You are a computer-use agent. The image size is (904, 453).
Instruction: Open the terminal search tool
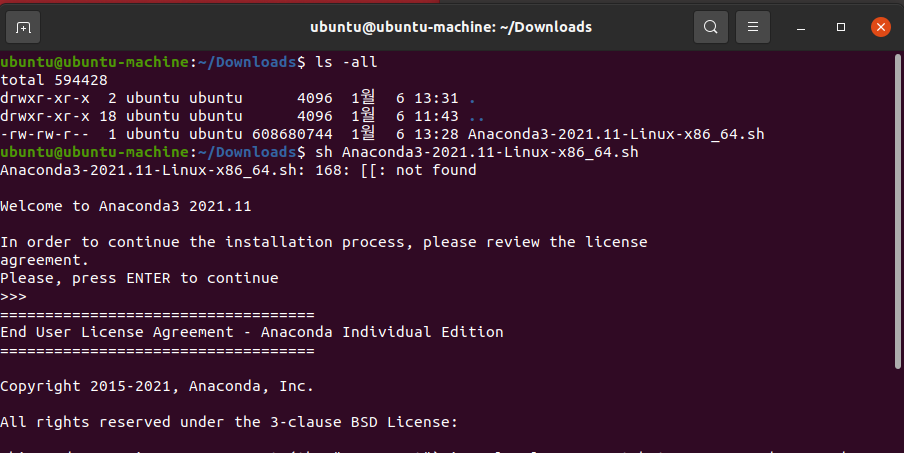[710, 27]
